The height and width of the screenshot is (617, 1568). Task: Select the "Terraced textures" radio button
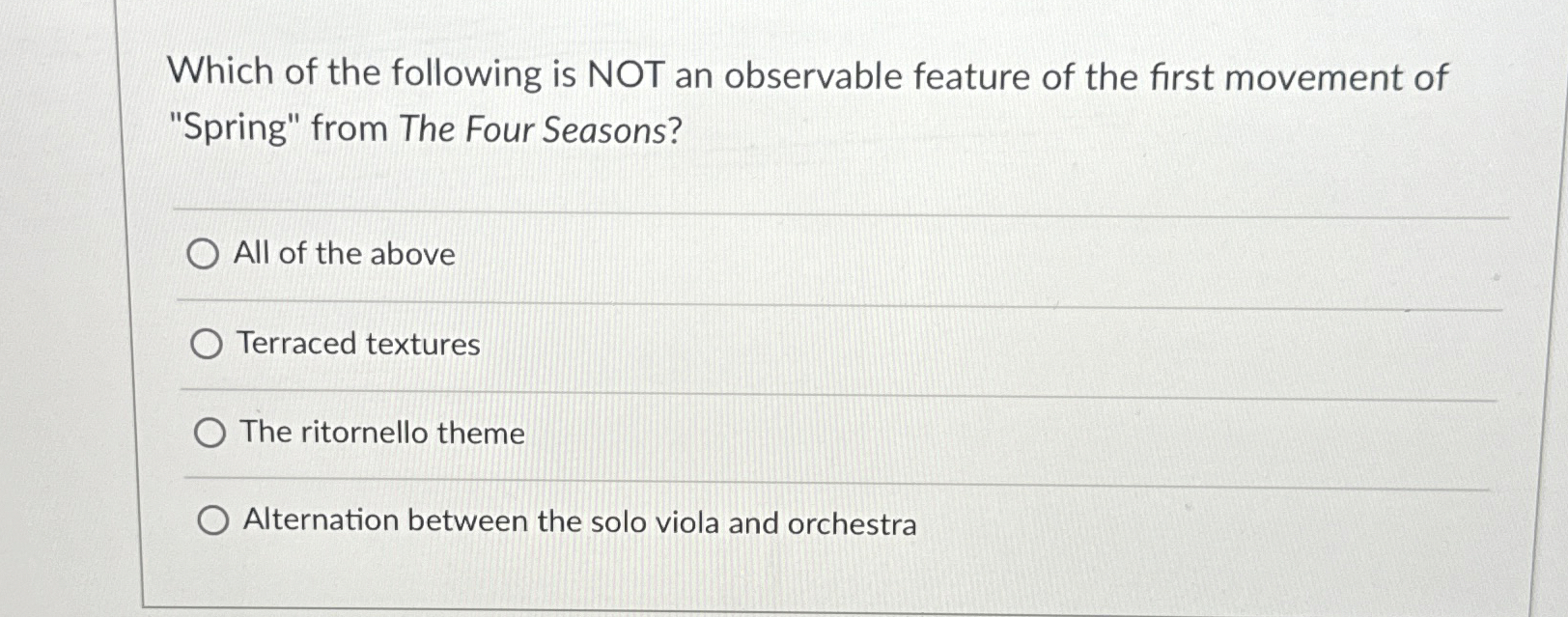coord(208,345)
